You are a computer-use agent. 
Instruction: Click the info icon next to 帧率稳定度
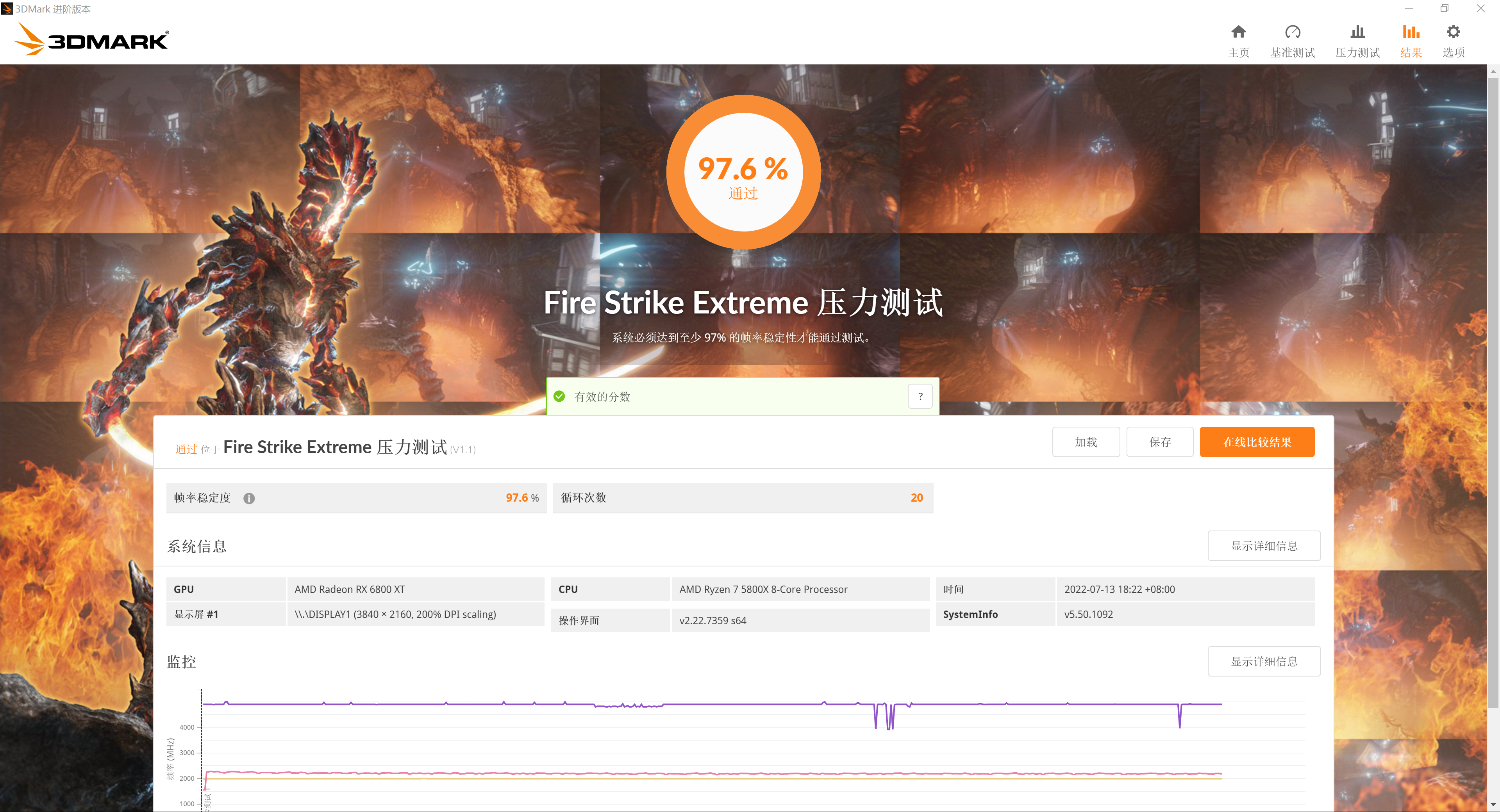[249, 498]
